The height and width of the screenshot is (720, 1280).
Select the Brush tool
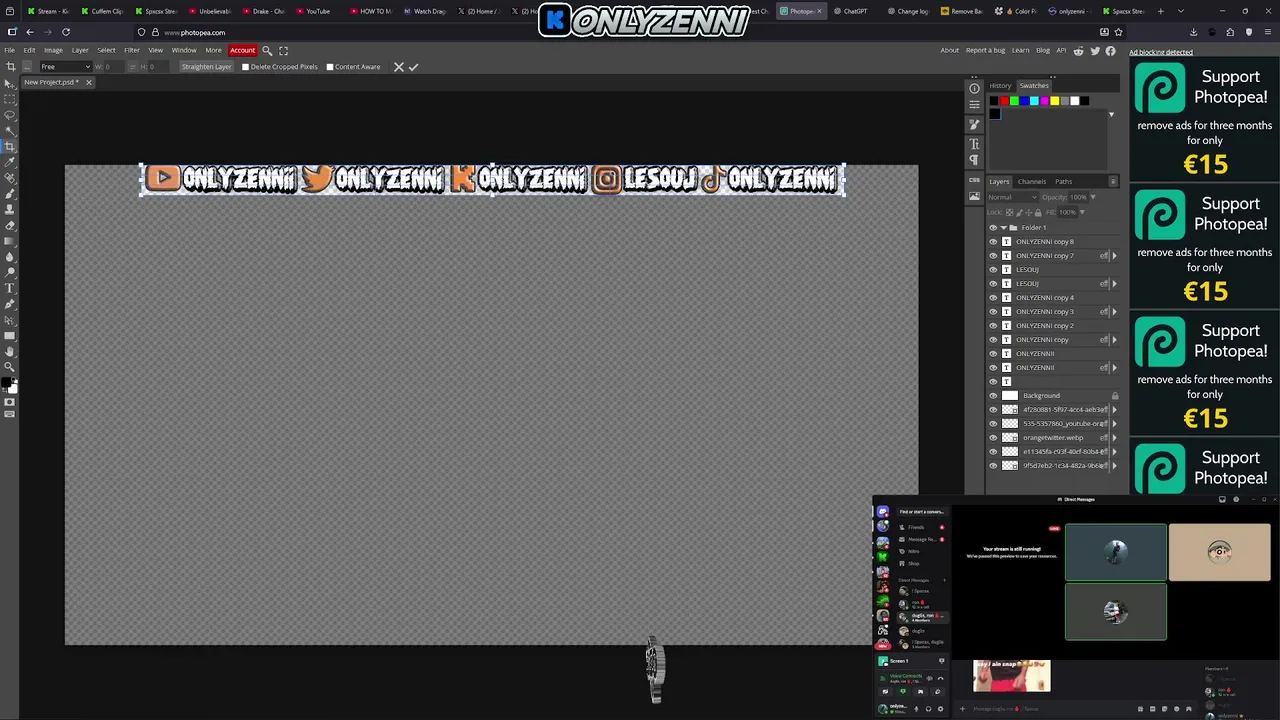coord(10,193)
